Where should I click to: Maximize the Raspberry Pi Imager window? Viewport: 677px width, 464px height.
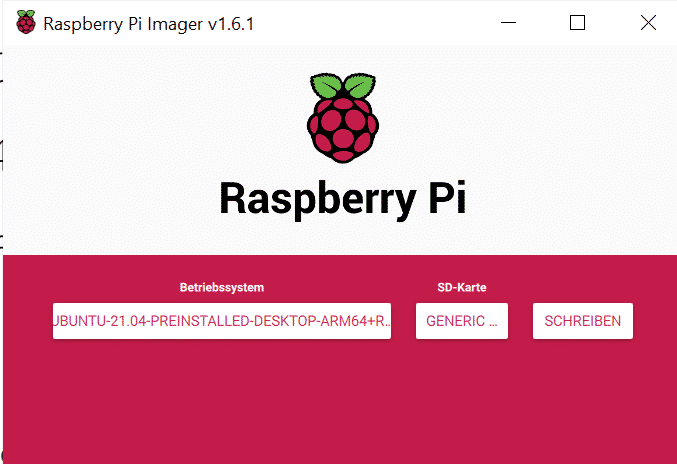click(x=577, y=22)
